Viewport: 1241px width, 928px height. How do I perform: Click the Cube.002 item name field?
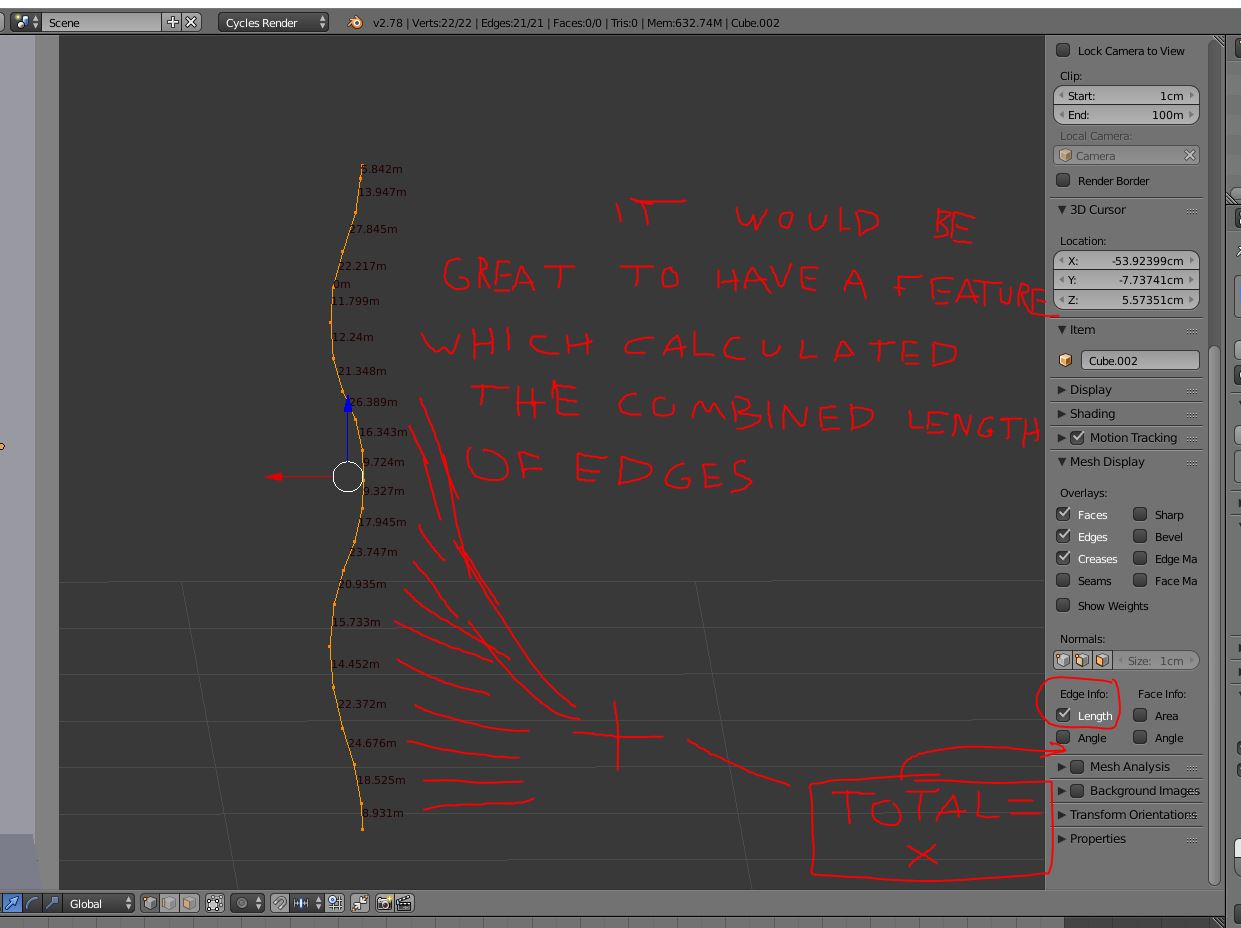1140,361
